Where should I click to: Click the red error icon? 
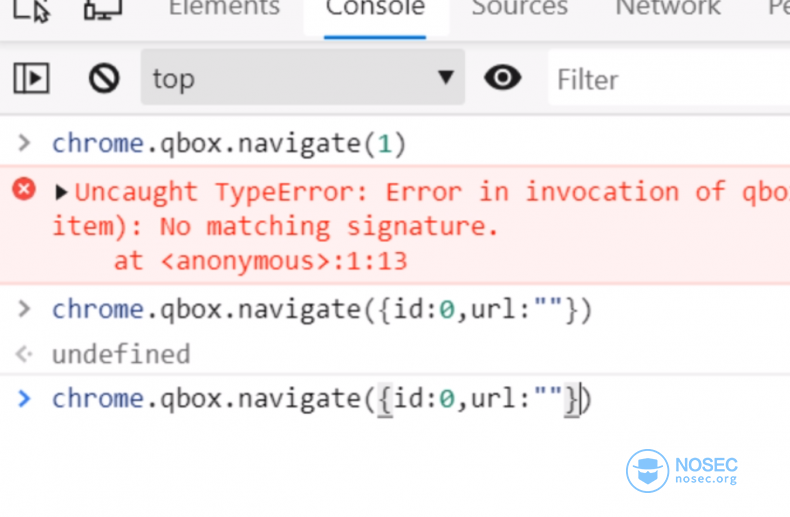(24, 189)
